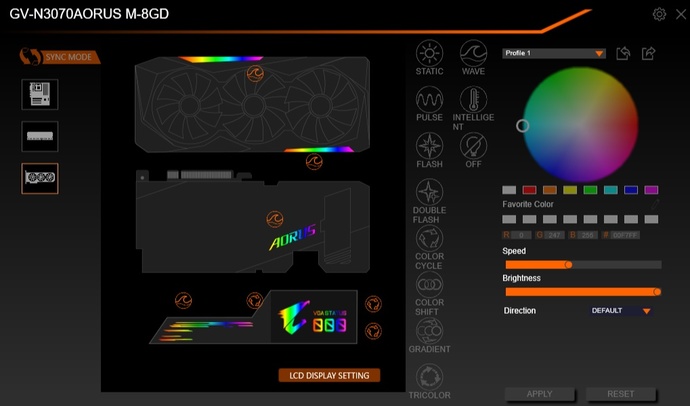Image resolution: width=690 pixels, height=406 pixels.
Task: Click the last Favorite Color slot
Action: (x=651, y=219)
